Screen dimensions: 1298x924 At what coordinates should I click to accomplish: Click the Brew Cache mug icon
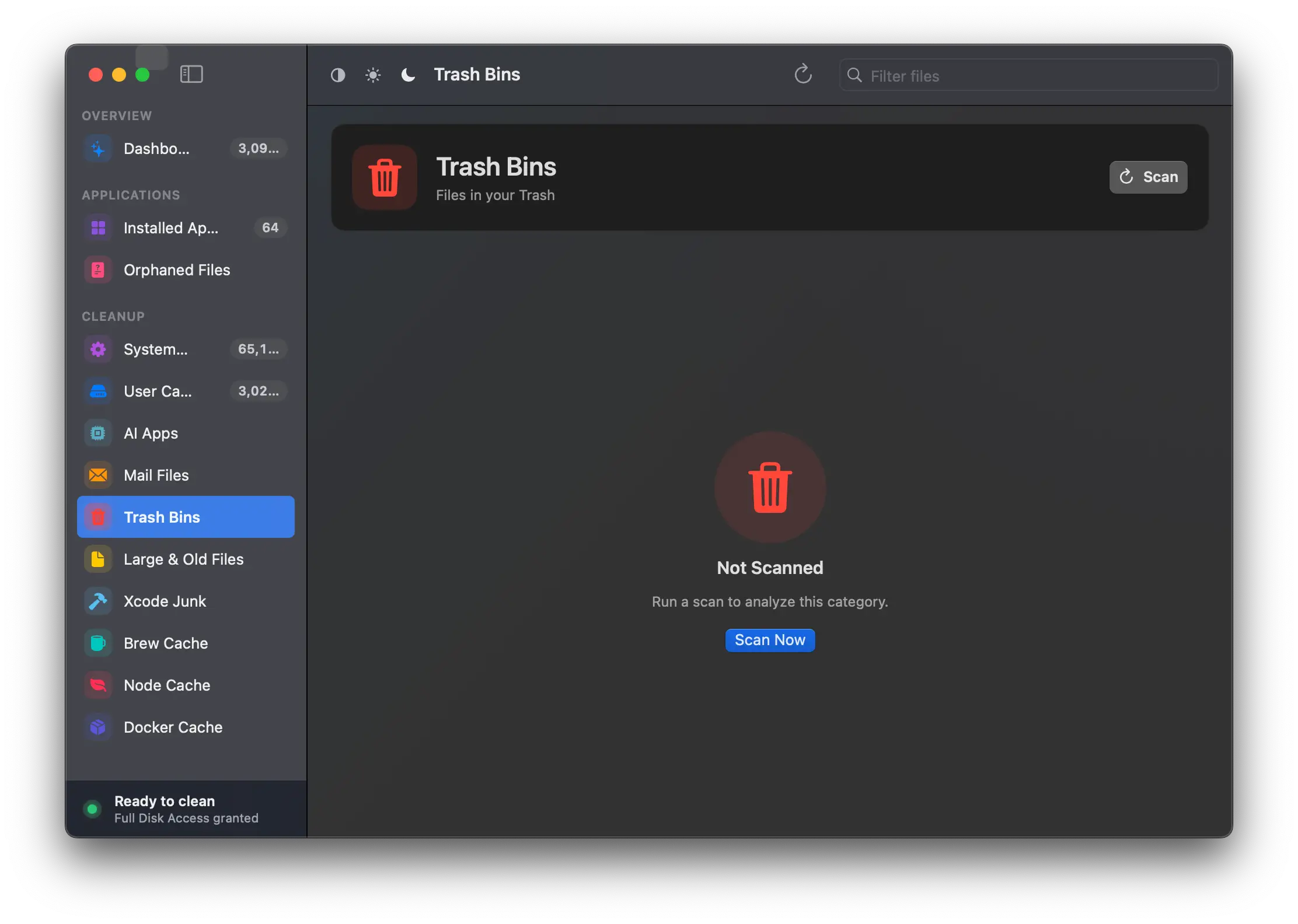coord(98,643)
